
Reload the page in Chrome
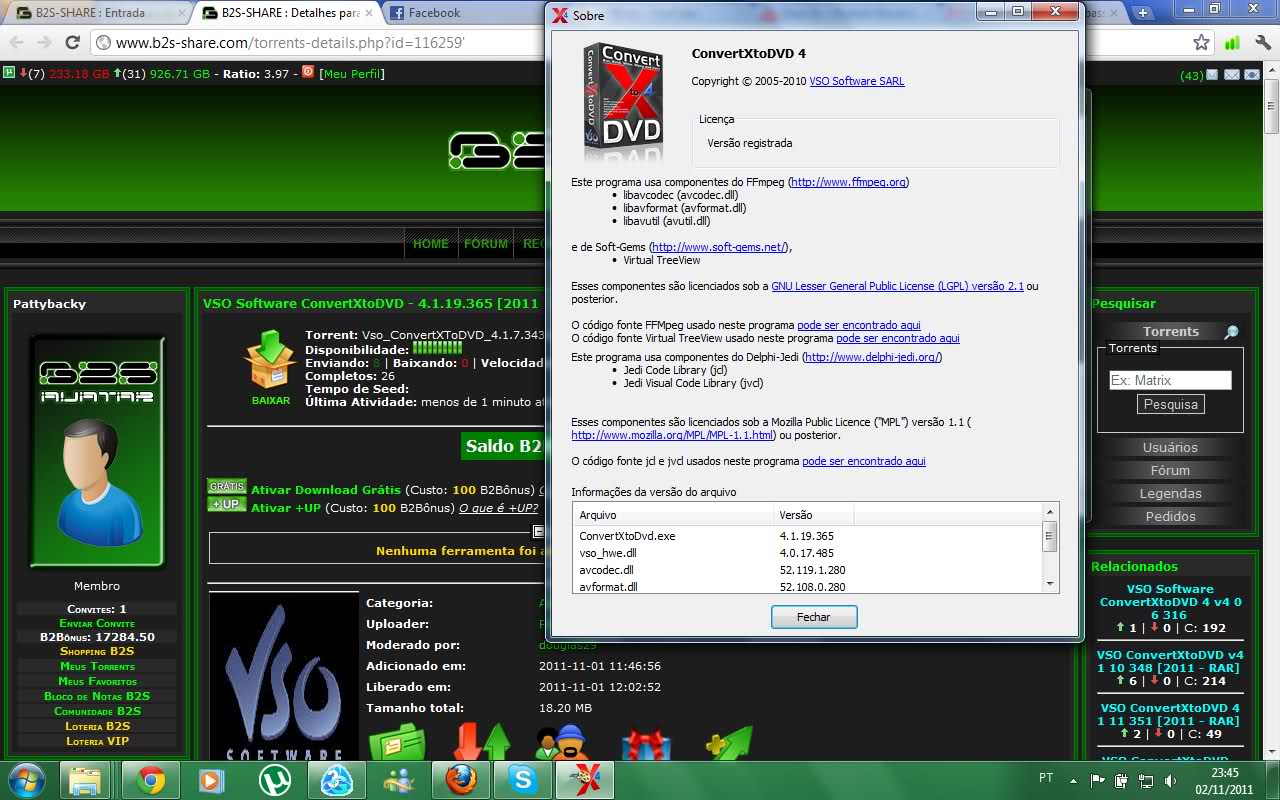point(72,42)
